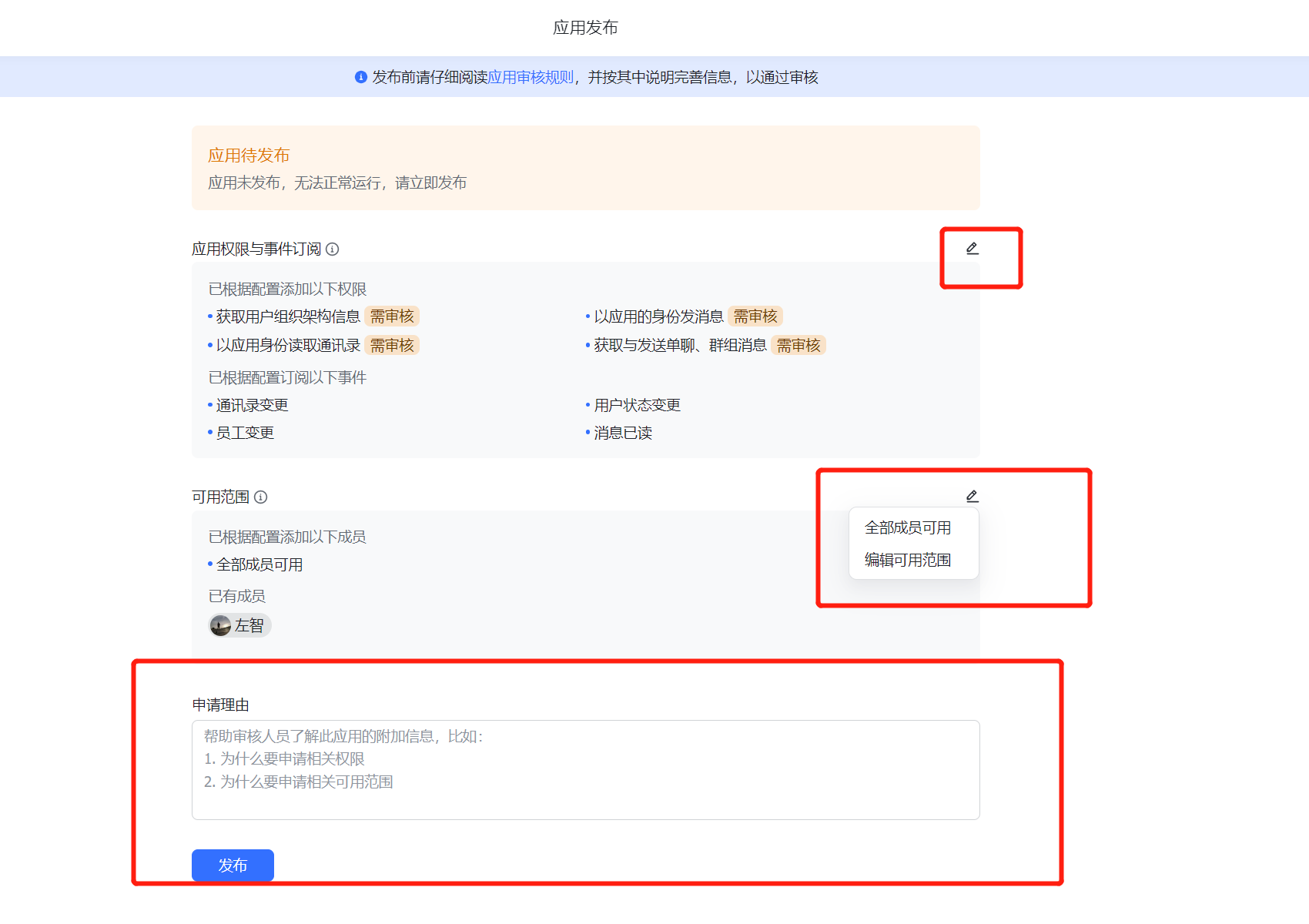Select the 员工变更 event item
This screenshot has height=924, width=1309.
245,434
